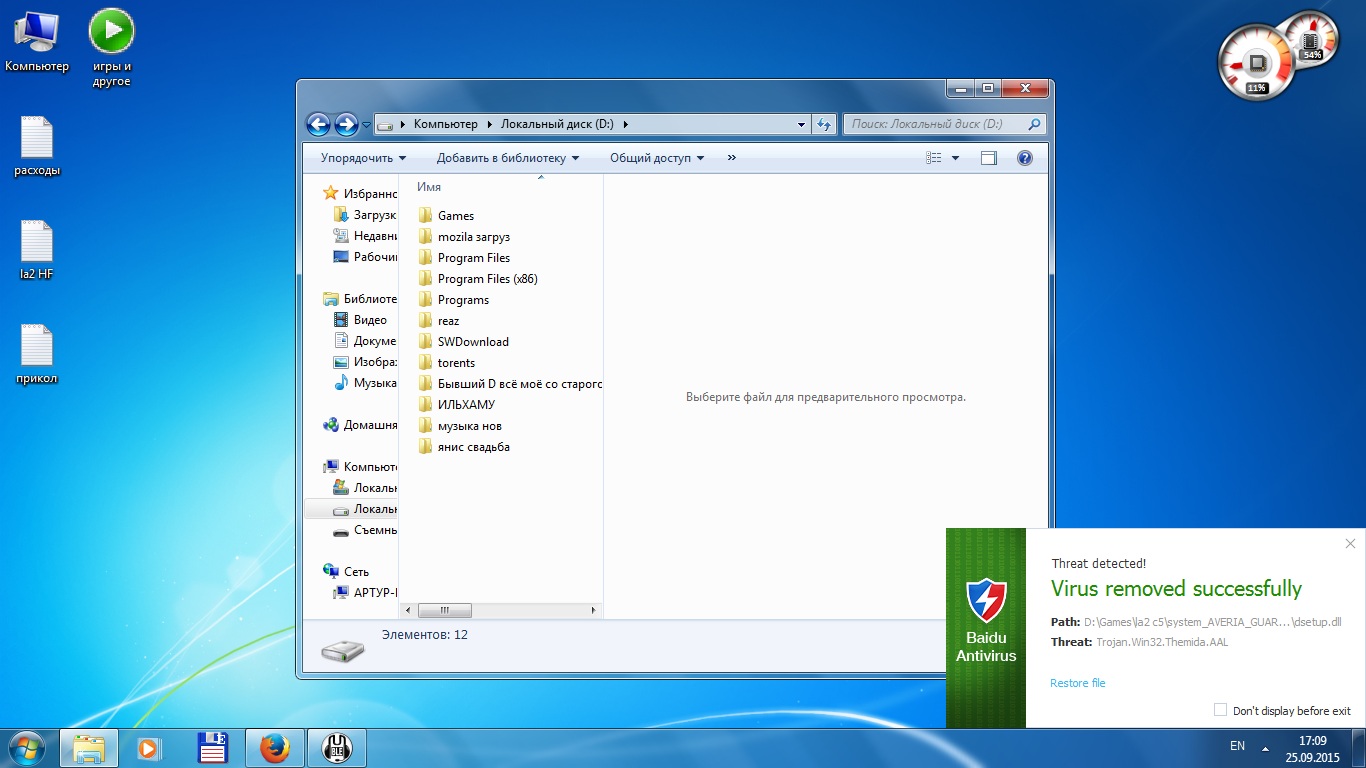Click the refresh icon beside address bar

click(x=824, y=125)
